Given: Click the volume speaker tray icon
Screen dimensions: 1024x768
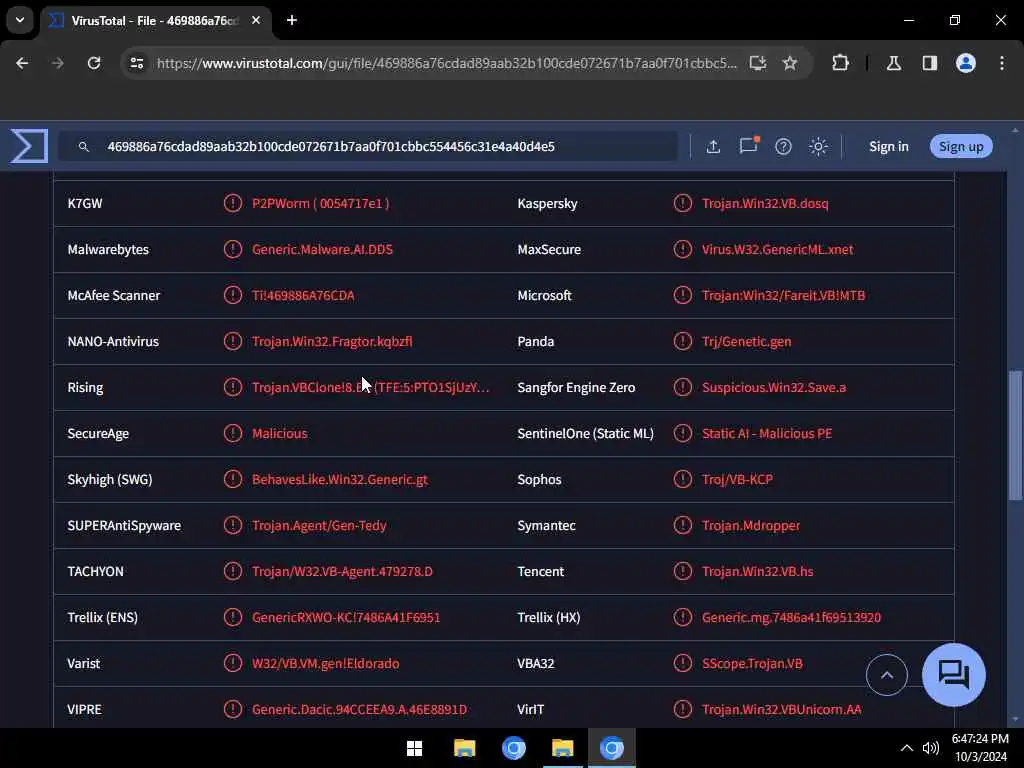Looking at the screenshot, I should (931, 748).
